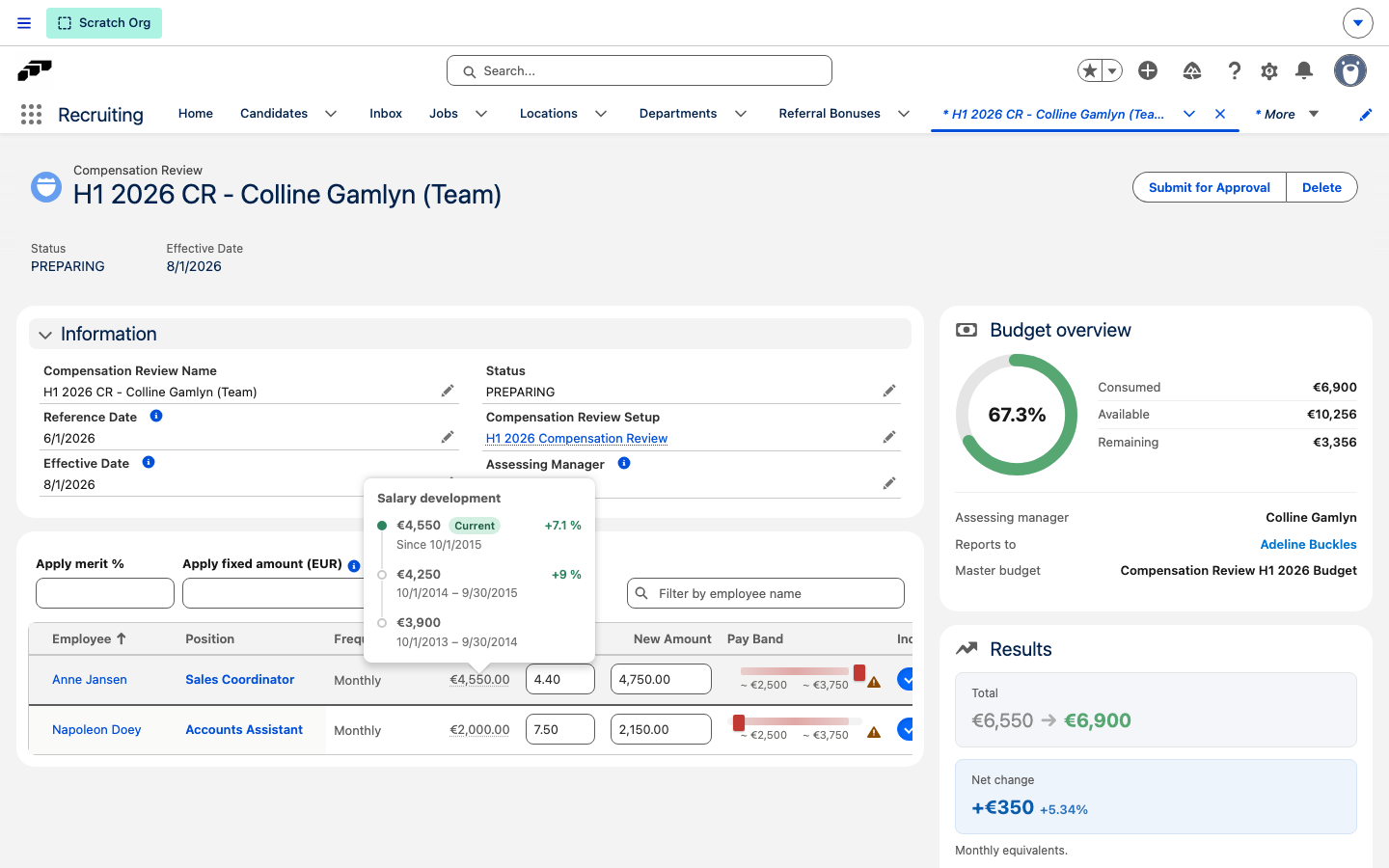1389x868 pixels.
Task: Edit Assessing Manager with pencil icon
Action: pos(889,483)
